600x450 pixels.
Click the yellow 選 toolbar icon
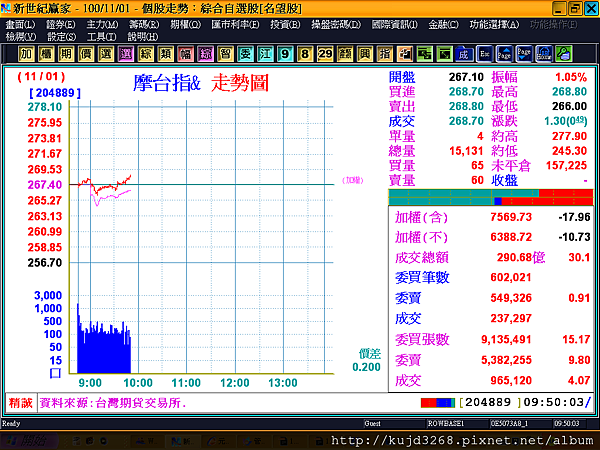pos(106,54)
